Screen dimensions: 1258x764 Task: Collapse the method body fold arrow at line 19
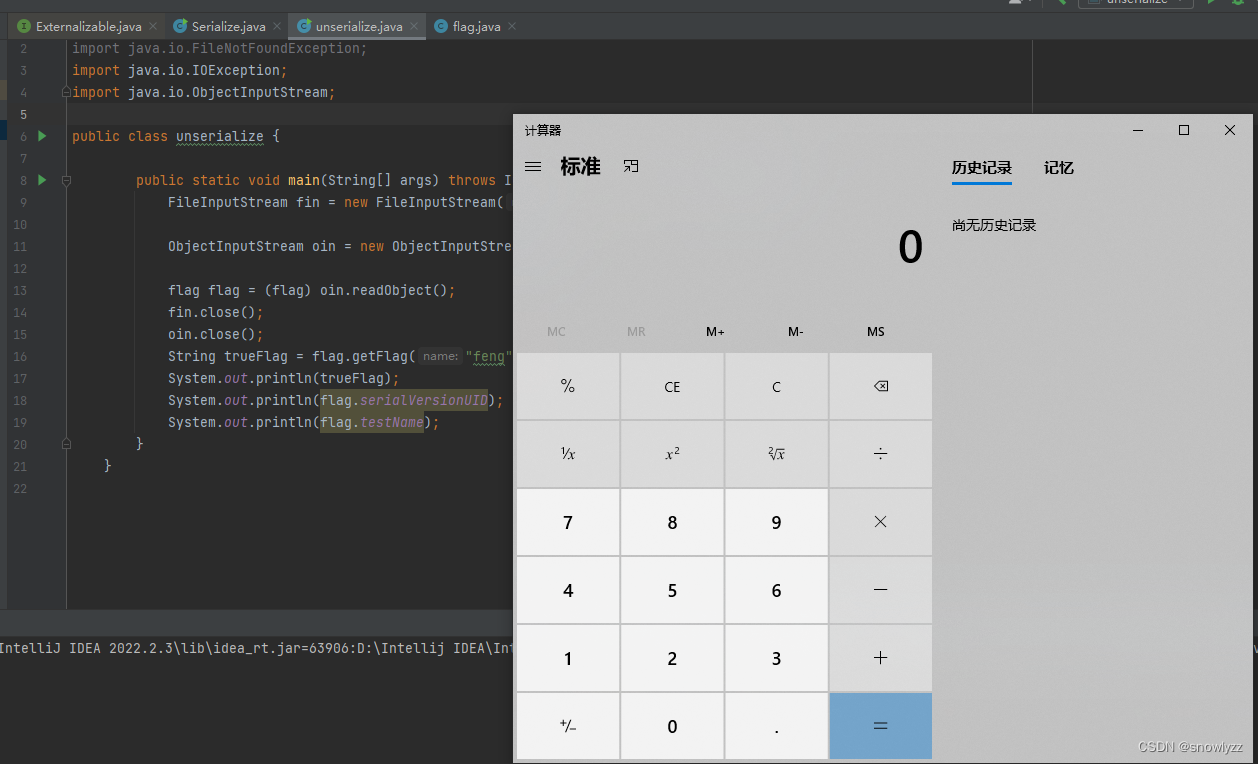[x=64, y=444]
